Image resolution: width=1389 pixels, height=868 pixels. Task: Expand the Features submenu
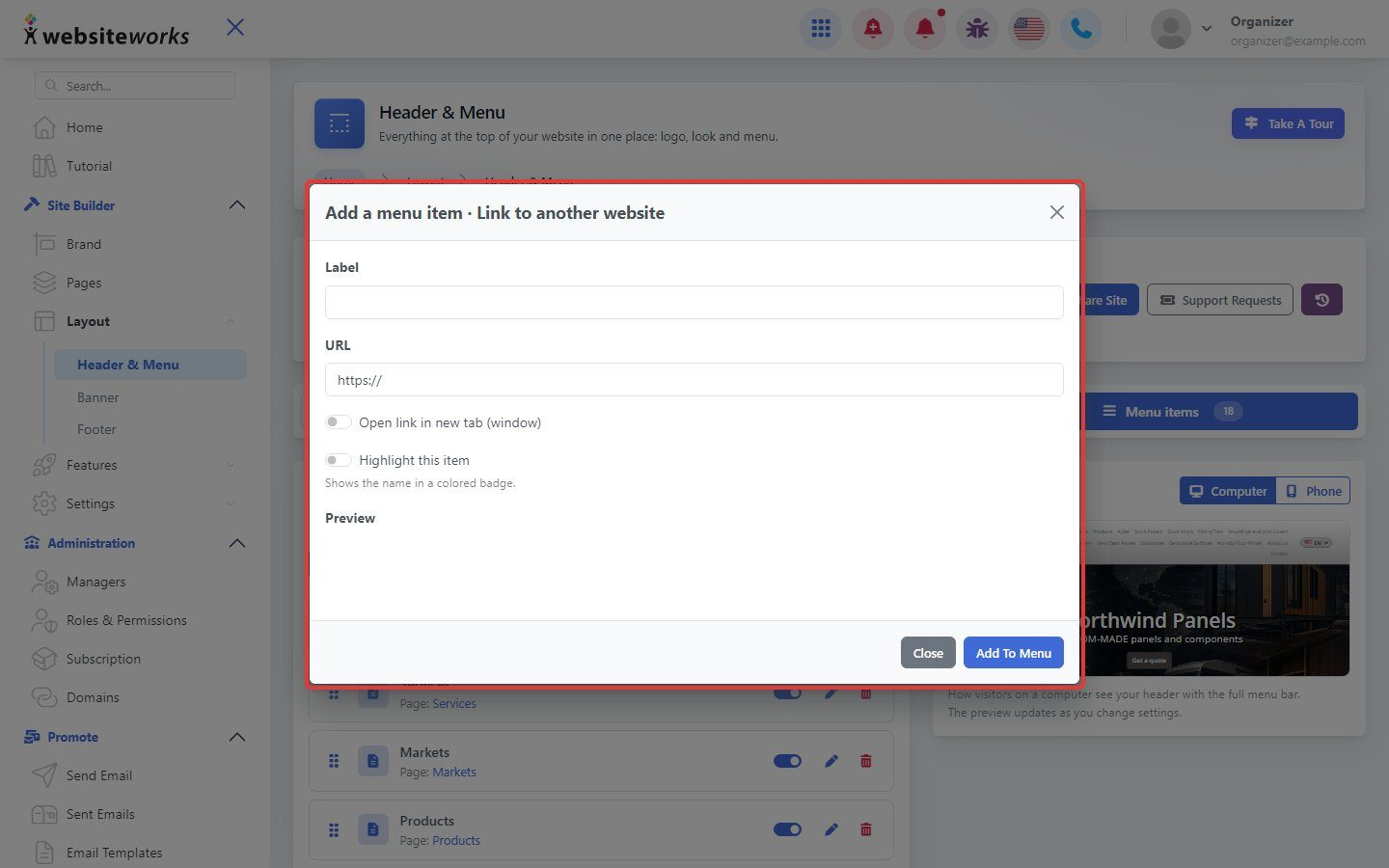[x=231, y=465]
